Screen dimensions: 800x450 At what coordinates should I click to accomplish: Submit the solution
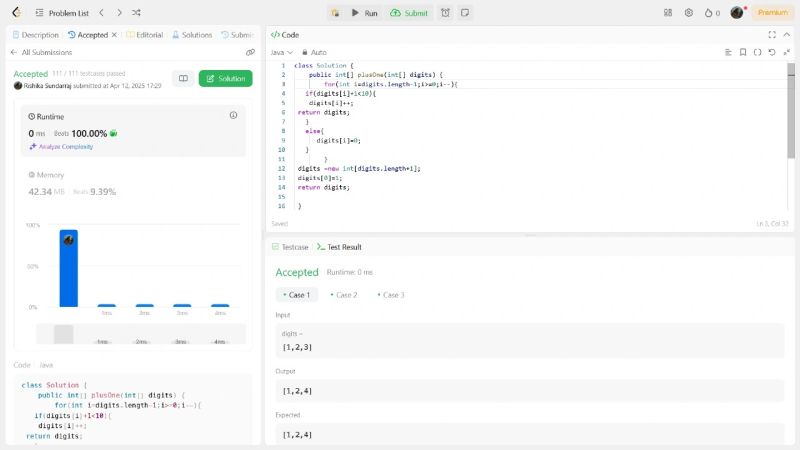[x=410, y=13]
